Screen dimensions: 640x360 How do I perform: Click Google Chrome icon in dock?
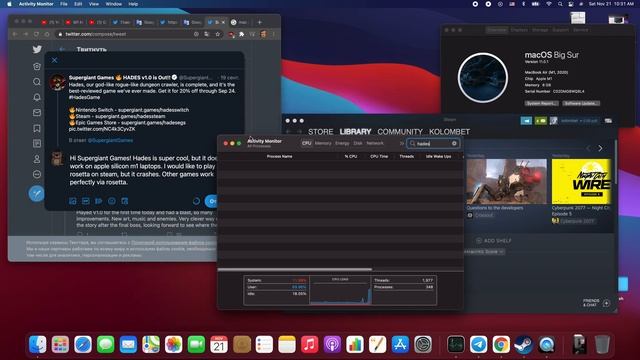[501, 344]
